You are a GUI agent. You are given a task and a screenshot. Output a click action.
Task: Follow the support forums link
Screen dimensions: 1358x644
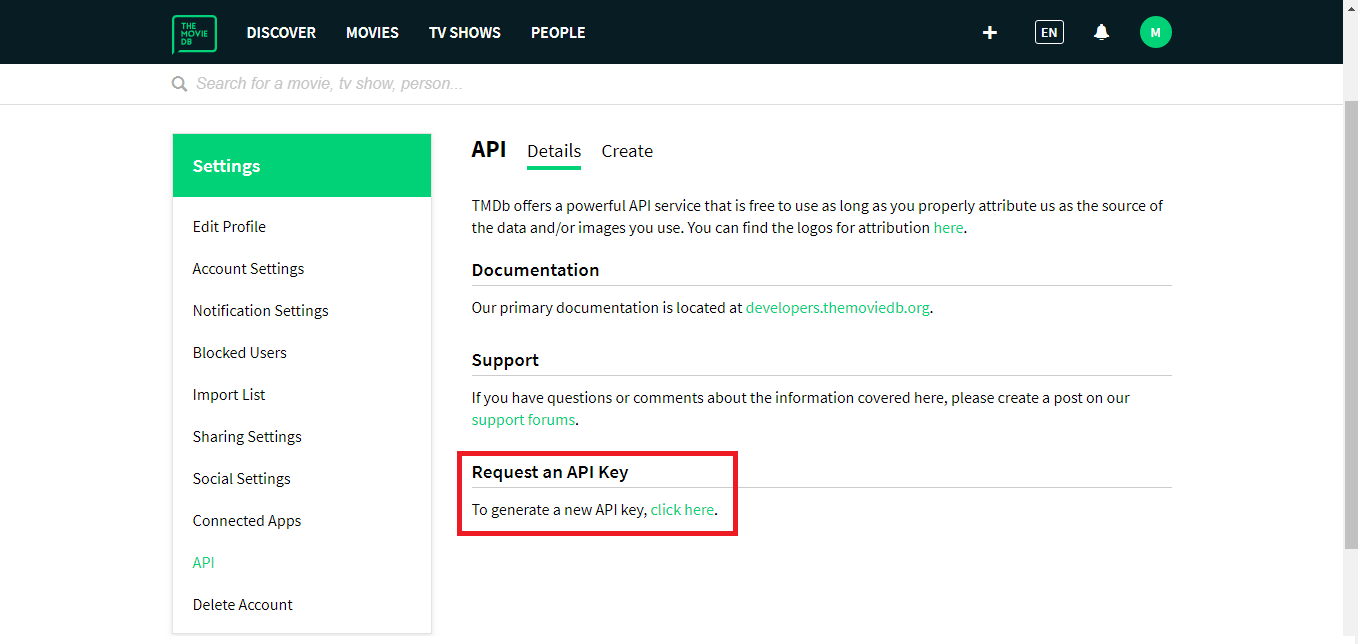point(523,420)
